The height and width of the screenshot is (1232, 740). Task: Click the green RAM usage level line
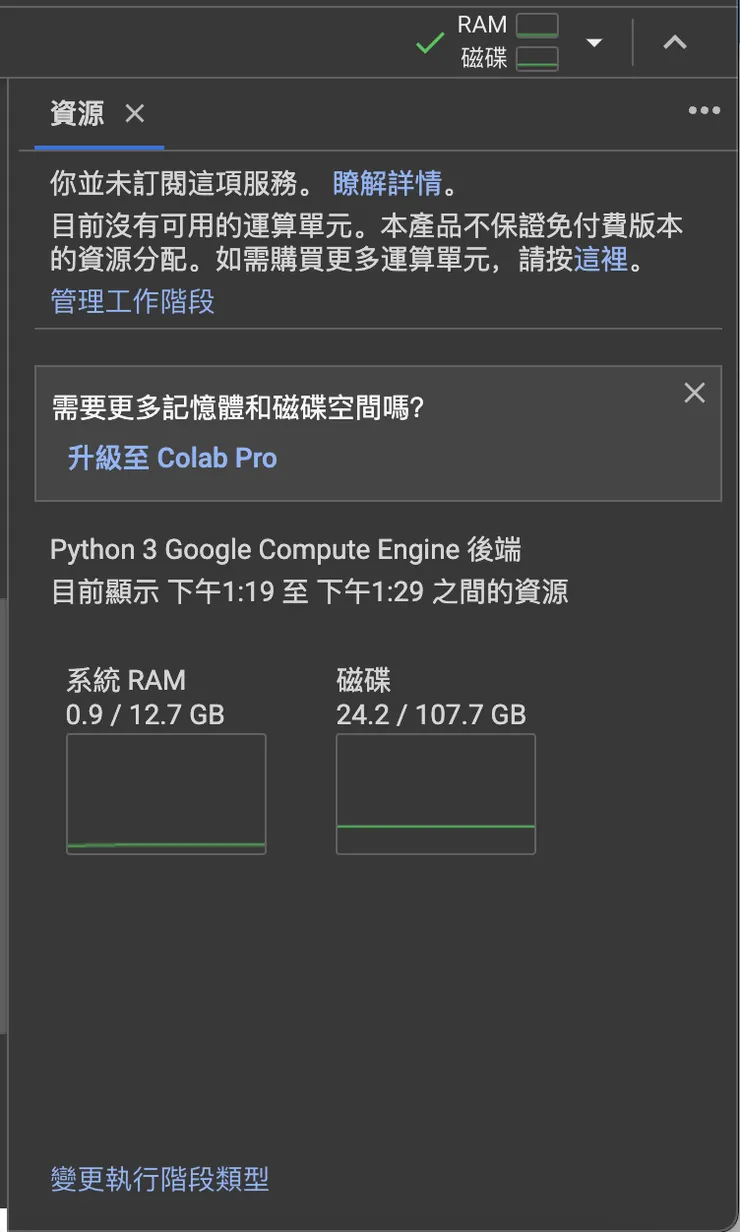[x=165, y=846]
